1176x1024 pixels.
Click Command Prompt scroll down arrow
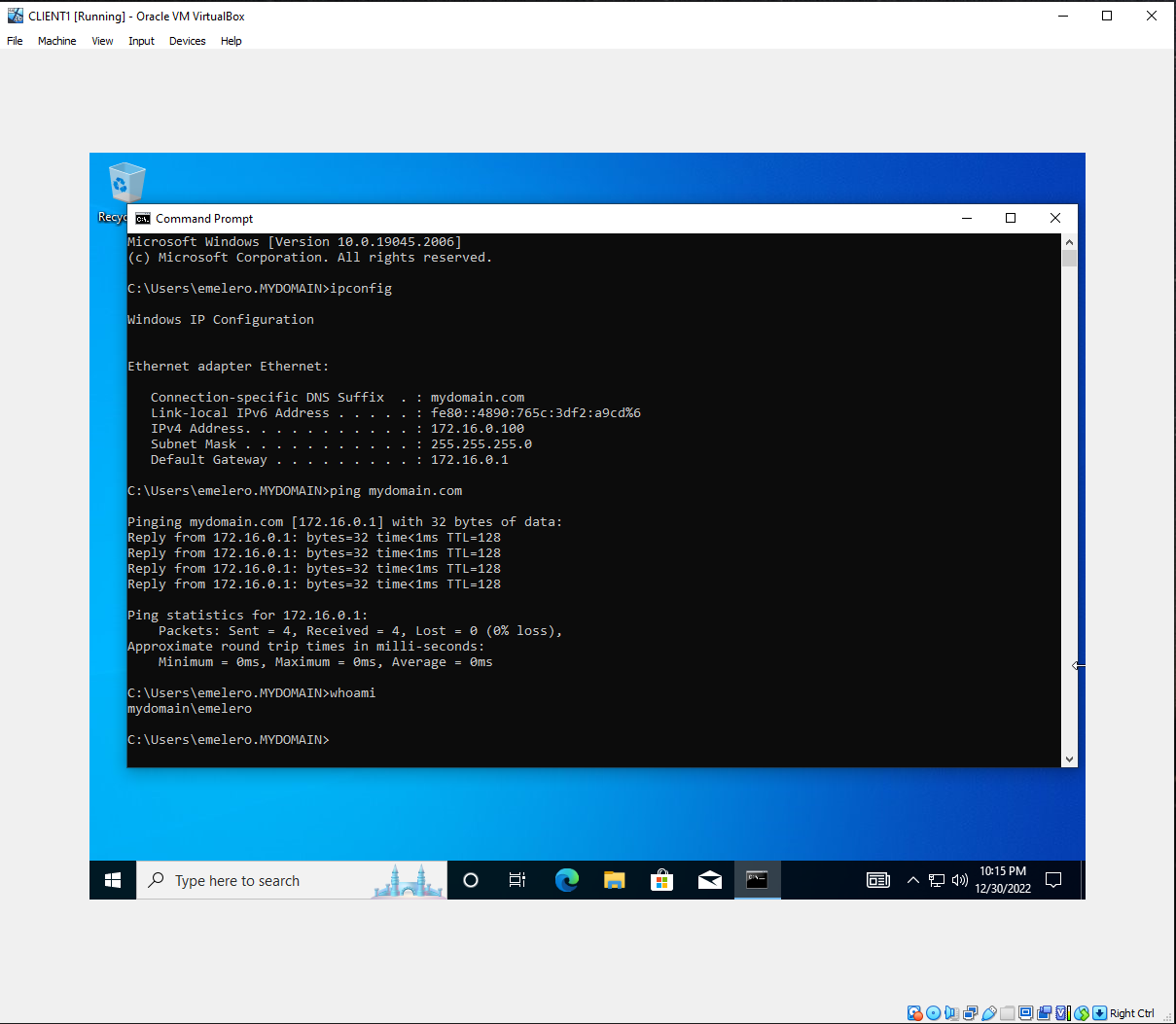click(1069, 759)
